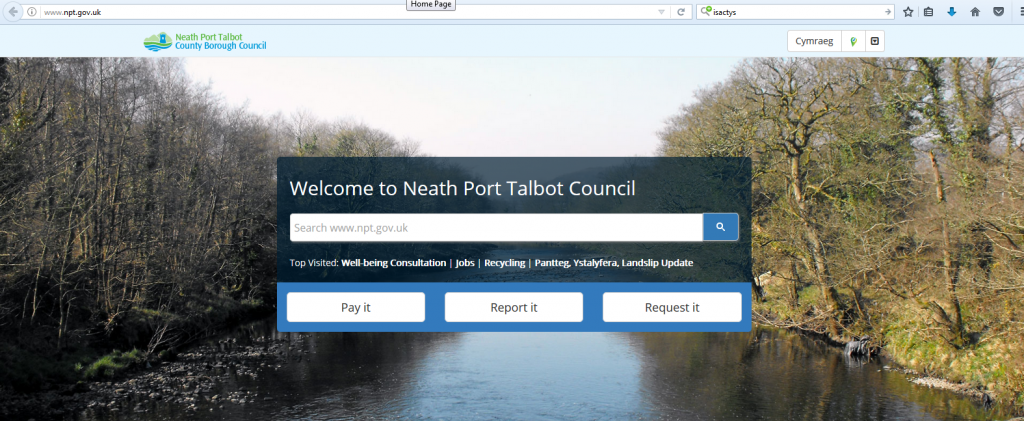Open the browser hamburger menu
Viewport: 1024px width, 421px height.
[1021, 12]
